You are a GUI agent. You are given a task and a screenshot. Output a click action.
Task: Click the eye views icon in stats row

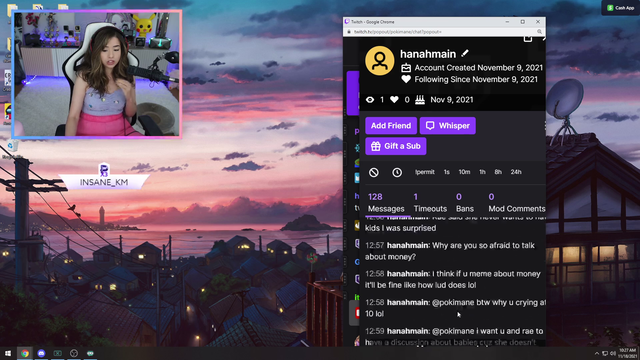tap(370, 100)
